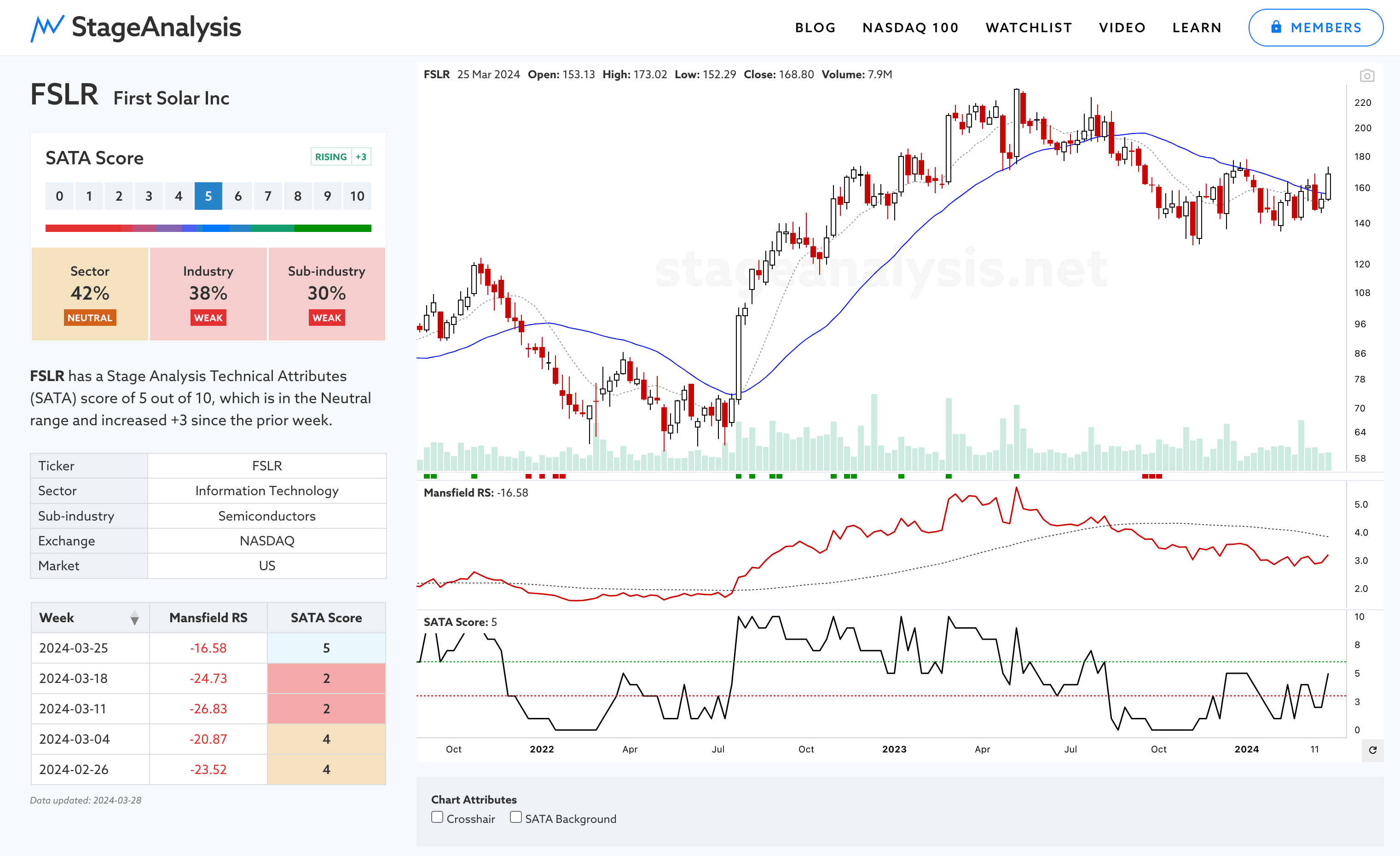This screenshot has height=856, width=1400.
Task: Click the RISING badge
Action: tap(331, 157)
